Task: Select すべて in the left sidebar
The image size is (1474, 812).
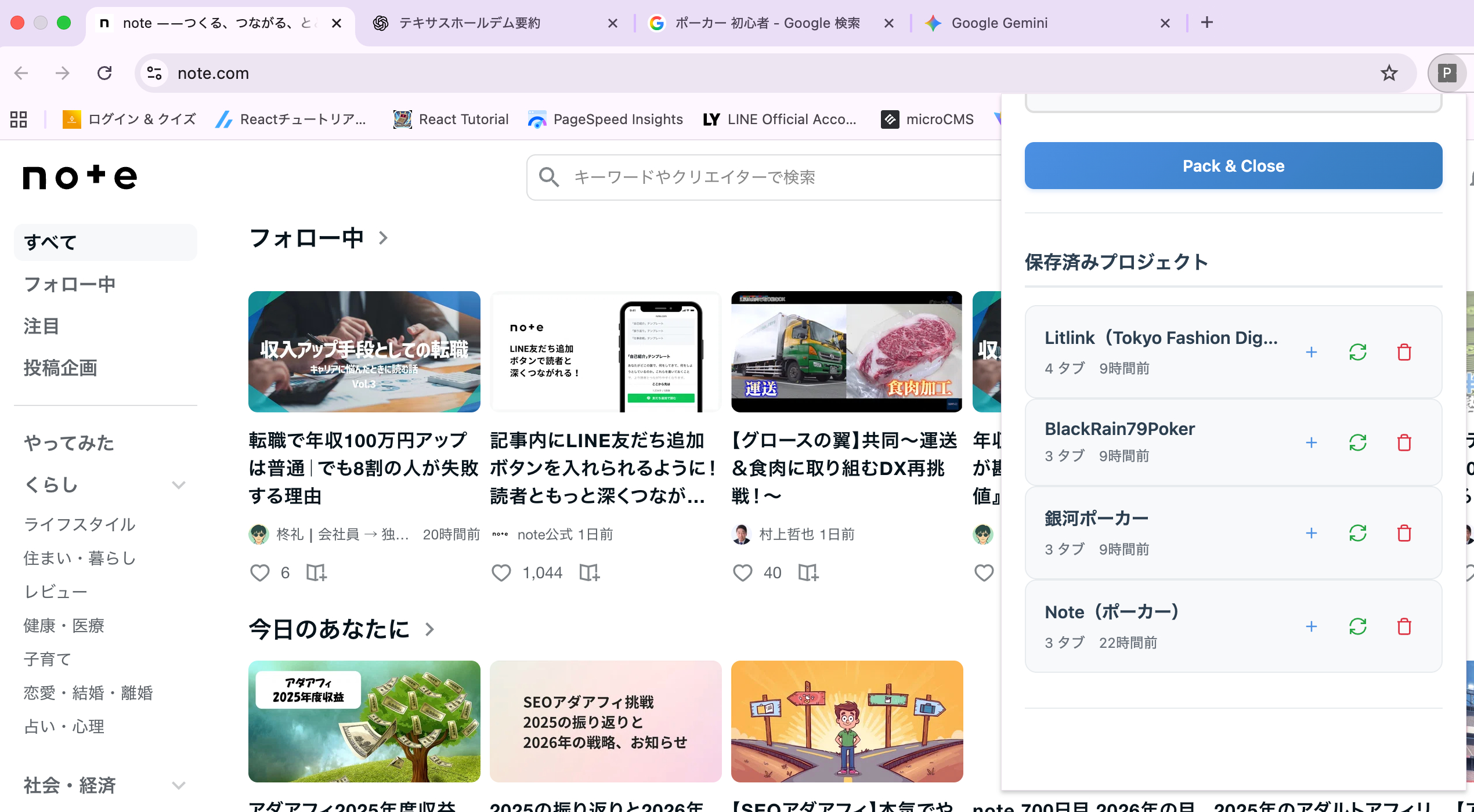Action: coord(50,242)
